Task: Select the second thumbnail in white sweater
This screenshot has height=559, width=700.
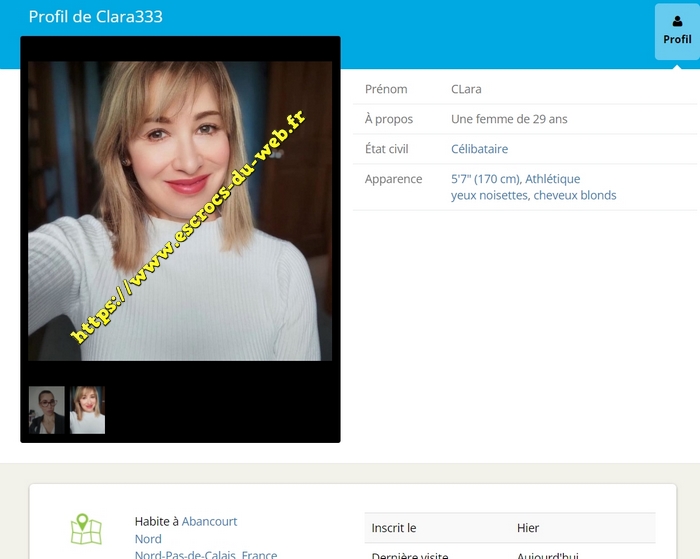Action: point(87,410)
